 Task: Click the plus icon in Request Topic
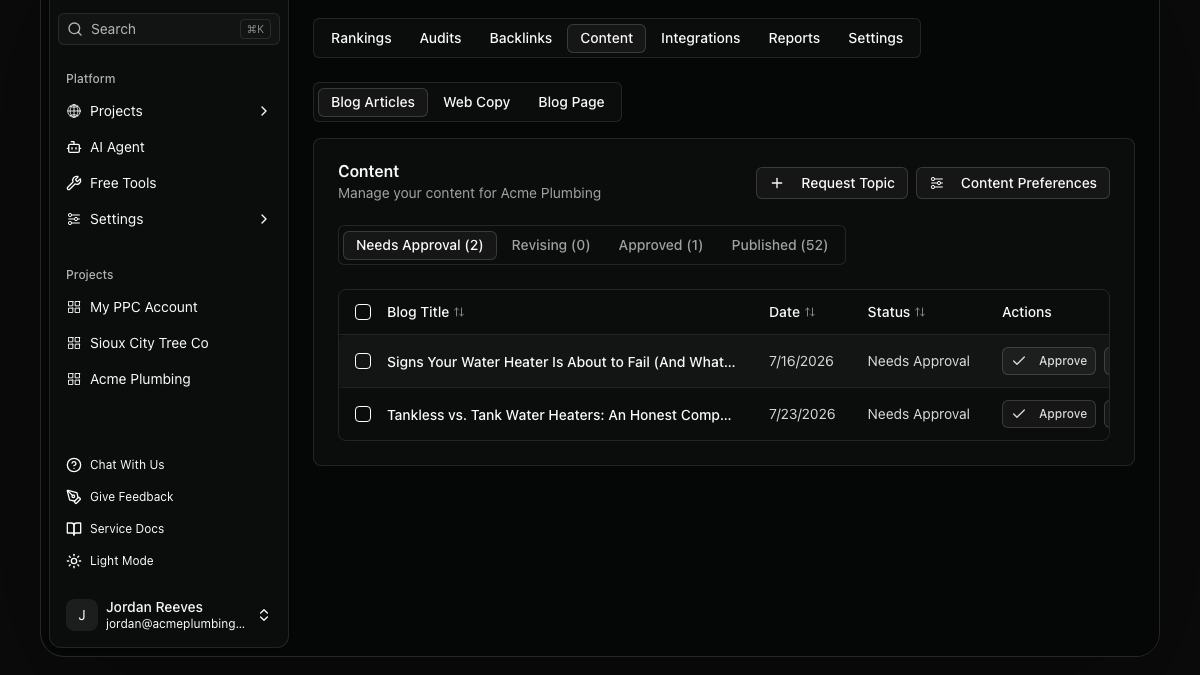coord(777,183)
